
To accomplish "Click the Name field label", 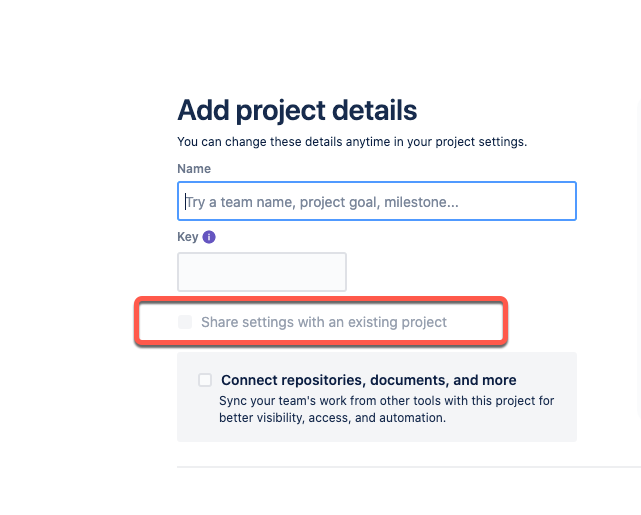I will click(194, 169).
